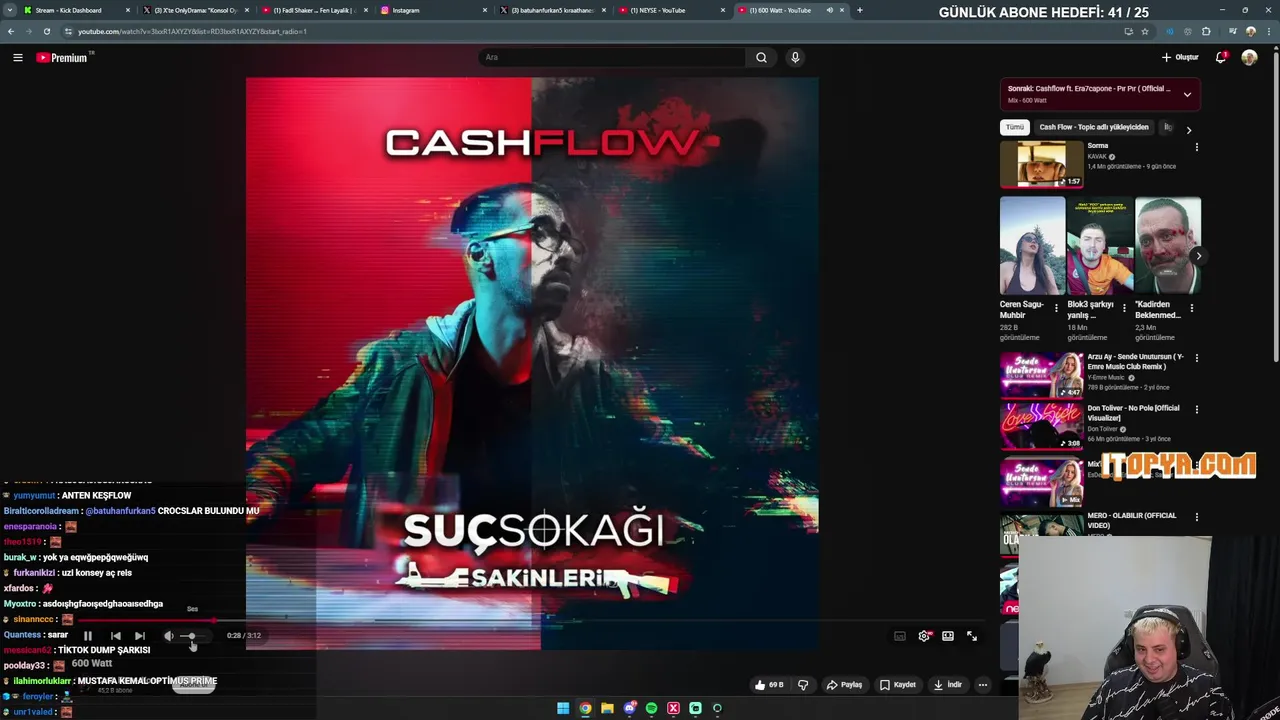The image size is (1280, 720).
Task: Open Spotify from taskbar
Action: click(x=651, y=708)
